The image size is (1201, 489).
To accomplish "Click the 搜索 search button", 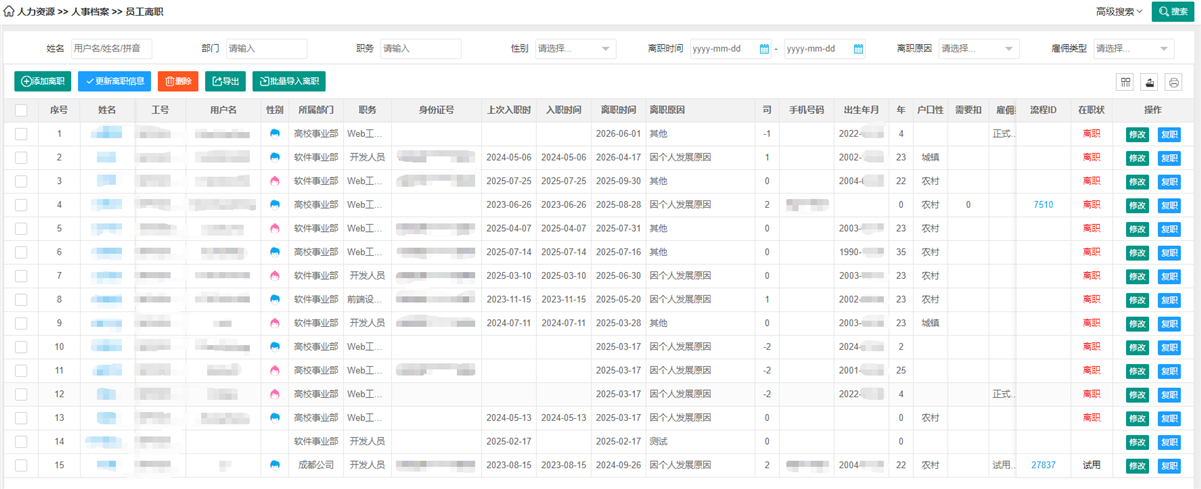I will (x=1174, y=12).
